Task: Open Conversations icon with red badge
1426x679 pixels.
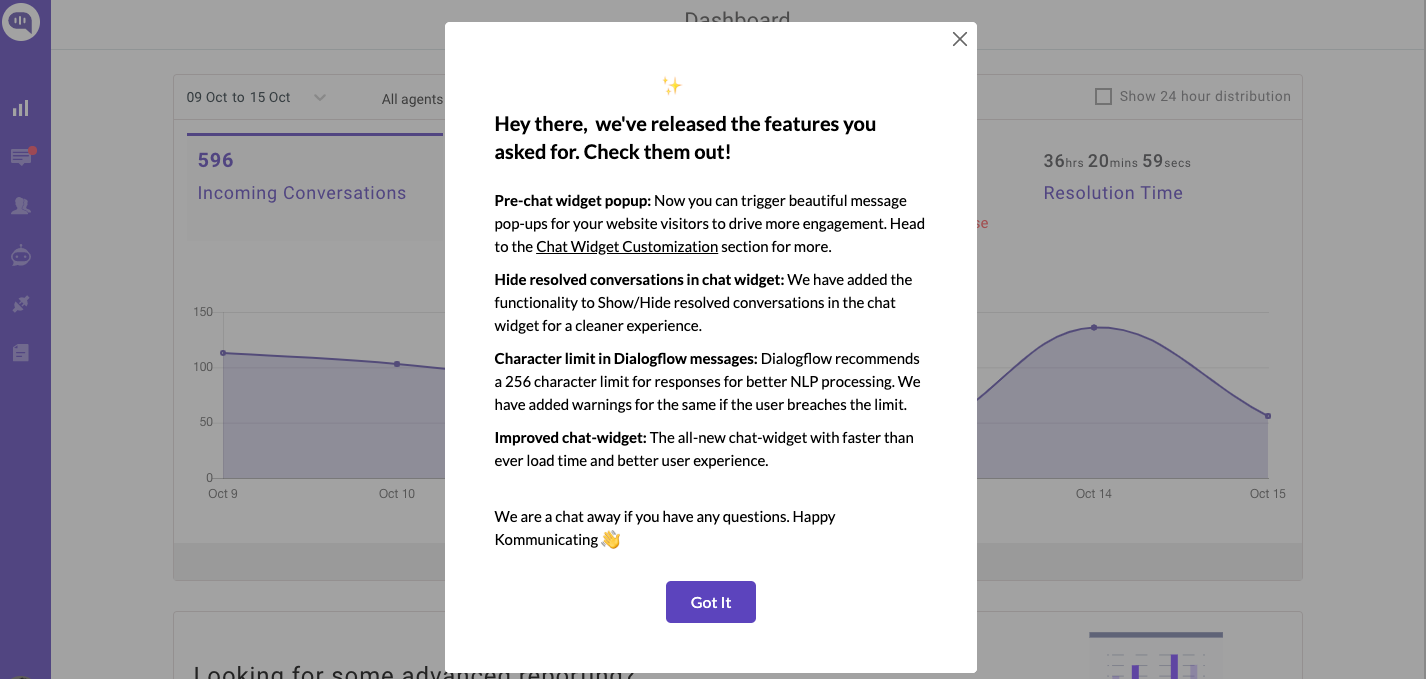Action: click(x=21, y=157)
